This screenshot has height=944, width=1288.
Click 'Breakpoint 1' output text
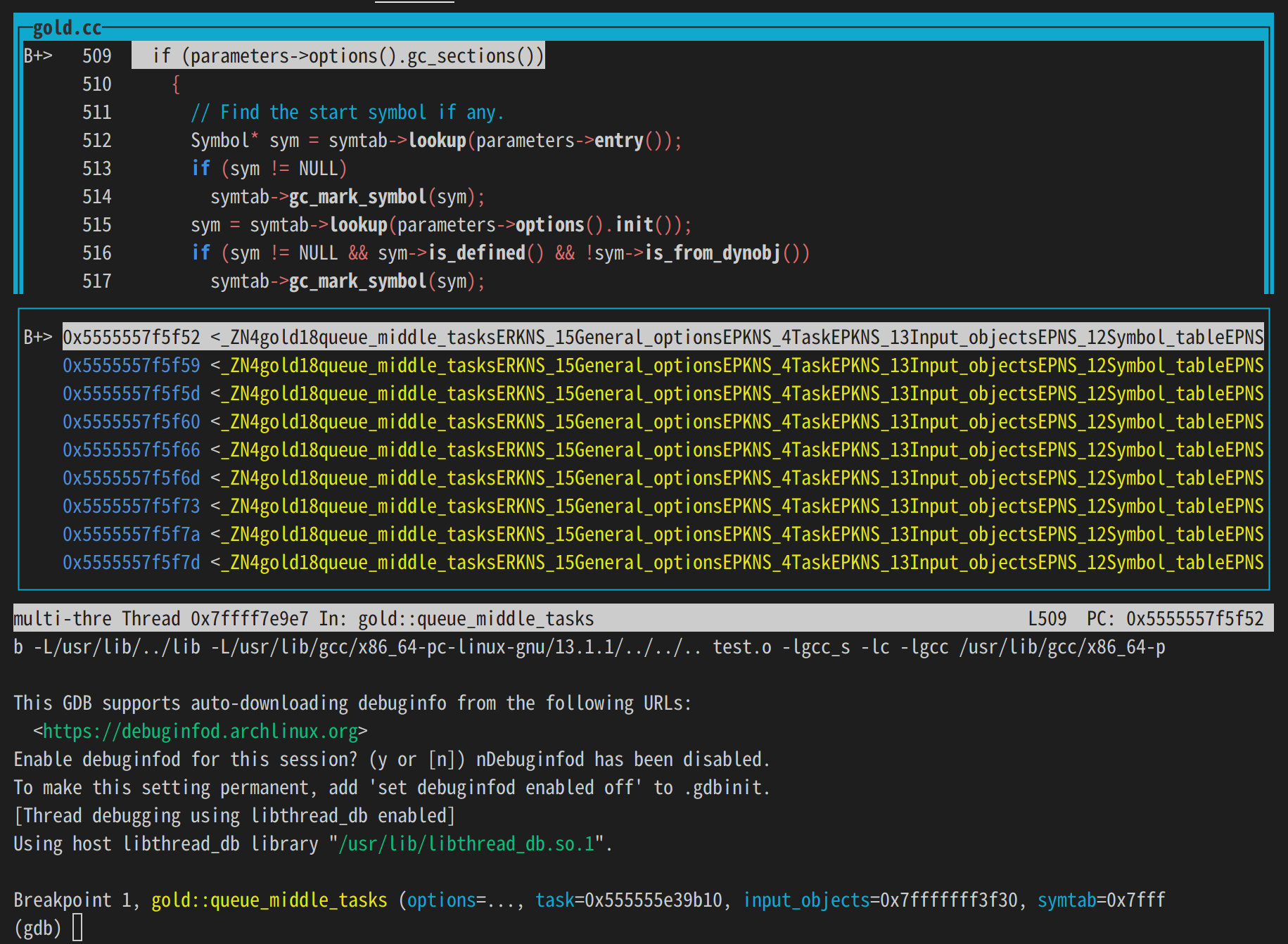[x=73, y=900]
